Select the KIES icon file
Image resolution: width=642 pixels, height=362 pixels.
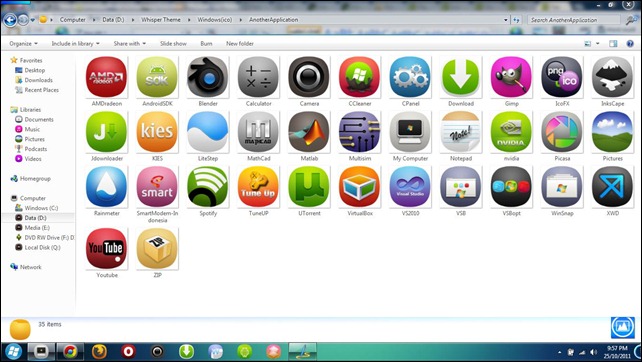coord(157,132)
